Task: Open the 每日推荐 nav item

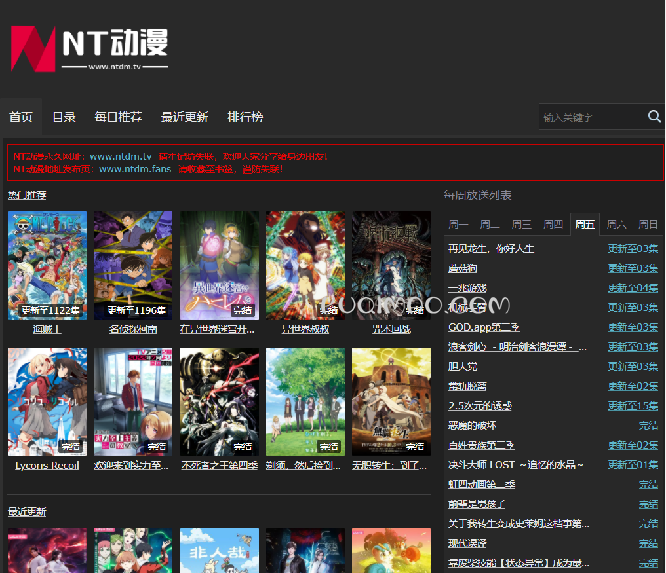Action: coord(118,117)
